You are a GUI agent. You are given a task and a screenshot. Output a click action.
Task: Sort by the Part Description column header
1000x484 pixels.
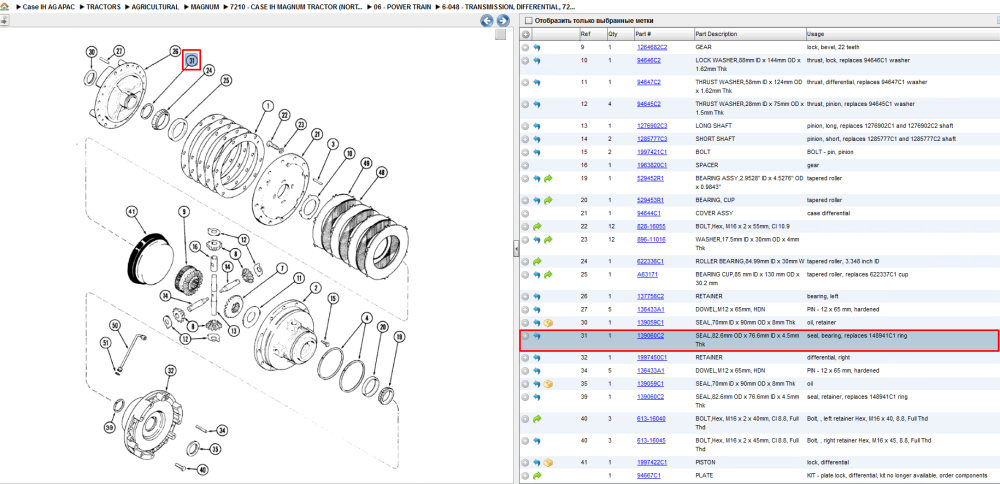click(716, 34)
